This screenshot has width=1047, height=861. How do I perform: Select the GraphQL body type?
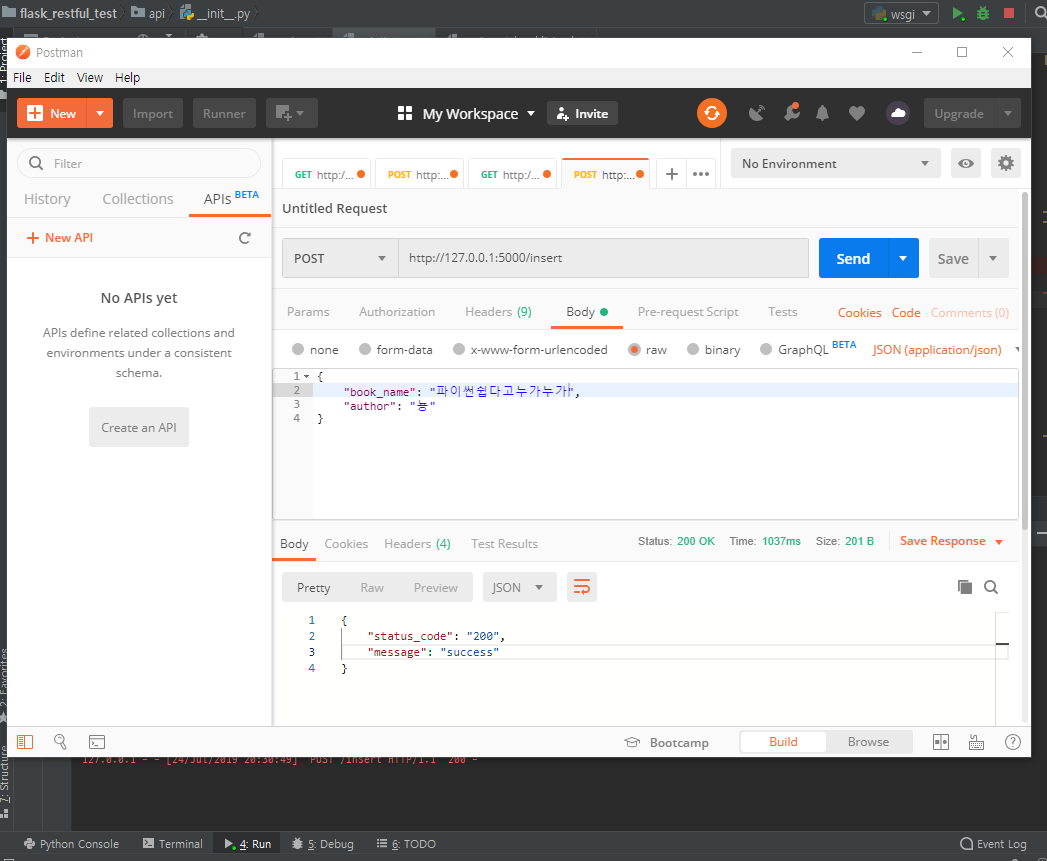tap(766, 349)
